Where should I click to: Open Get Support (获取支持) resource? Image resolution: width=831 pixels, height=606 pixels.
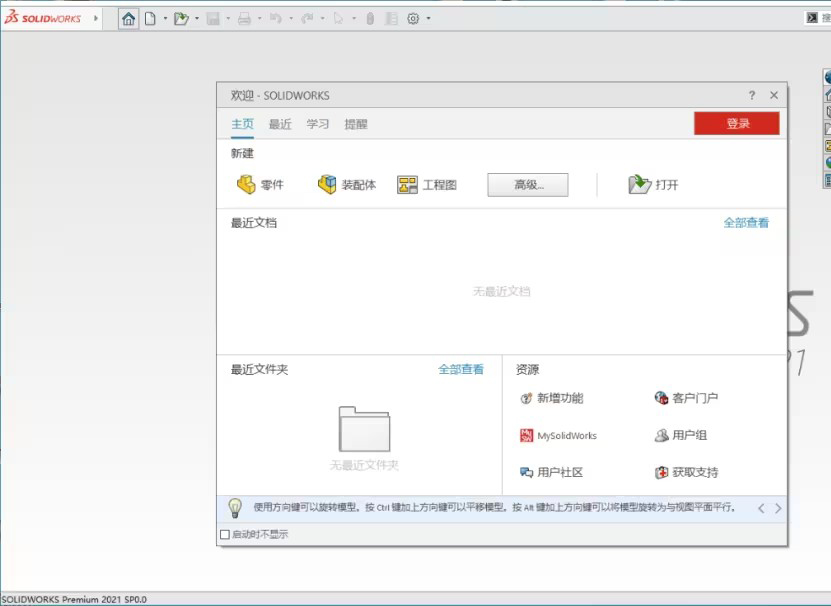686,472
